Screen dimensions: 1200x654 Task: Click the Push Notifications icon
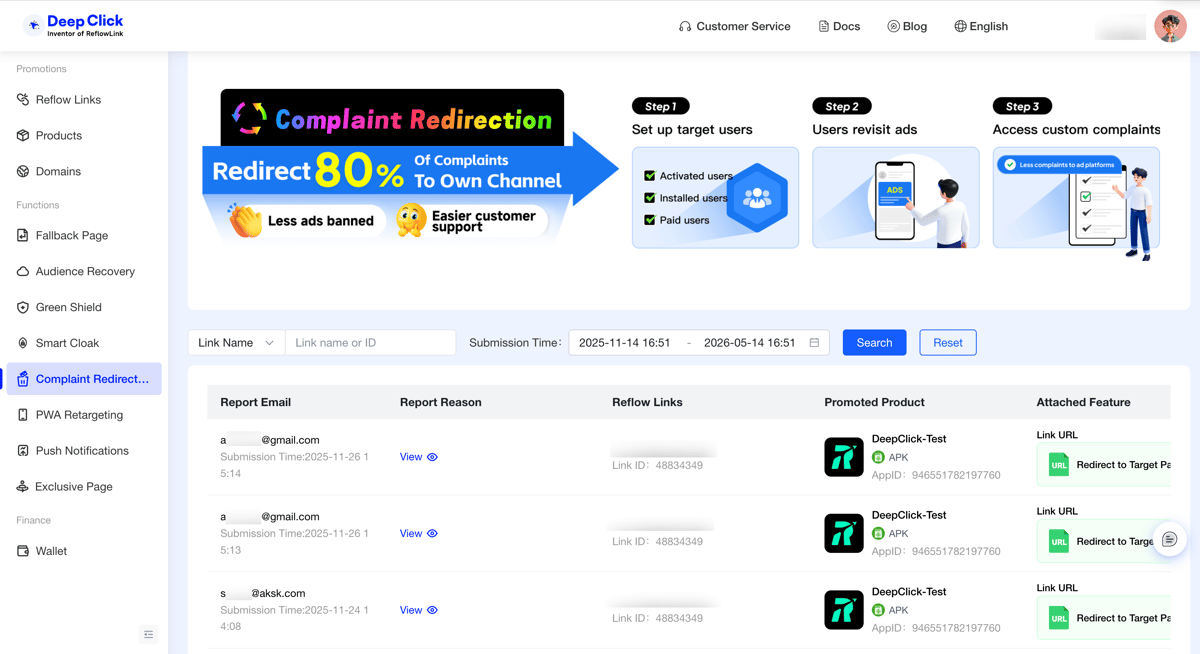pyautogui.click(x=23, y=451)
